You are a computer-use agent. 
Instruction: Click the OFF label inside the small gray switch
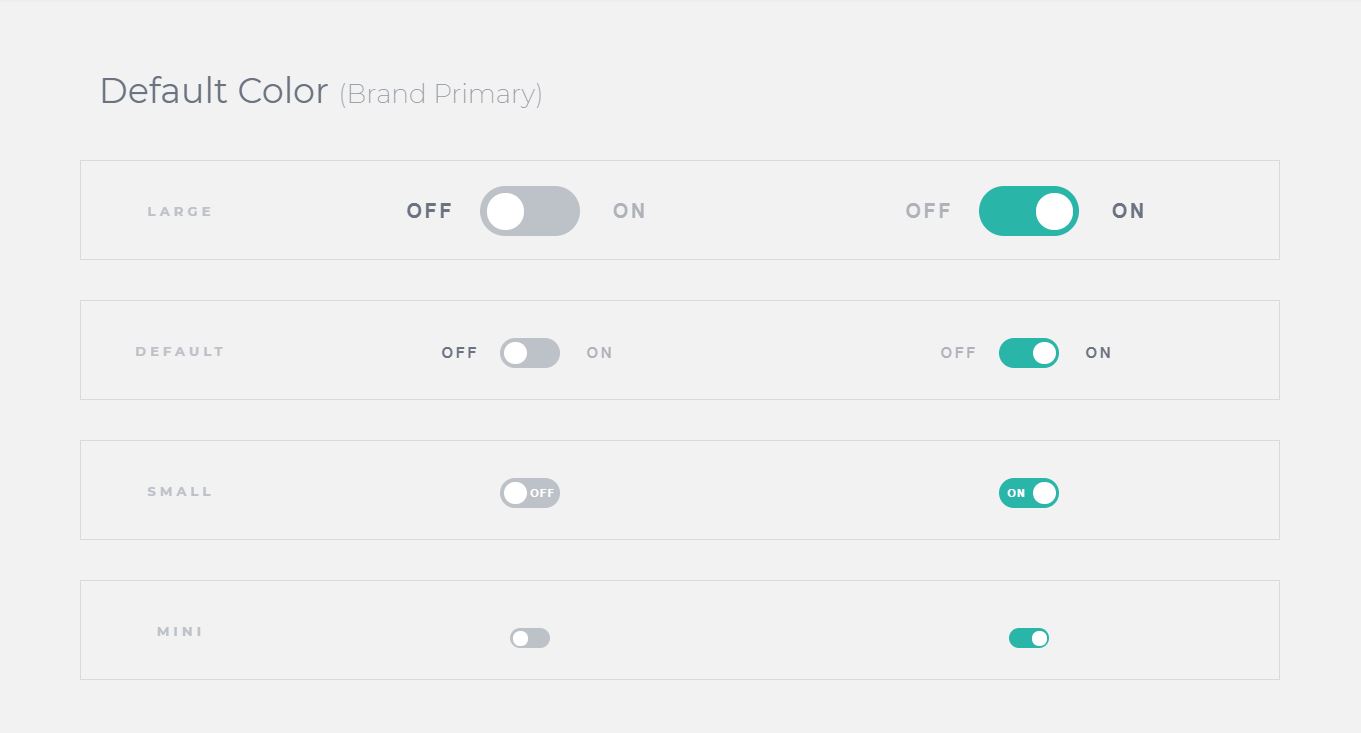541,493
